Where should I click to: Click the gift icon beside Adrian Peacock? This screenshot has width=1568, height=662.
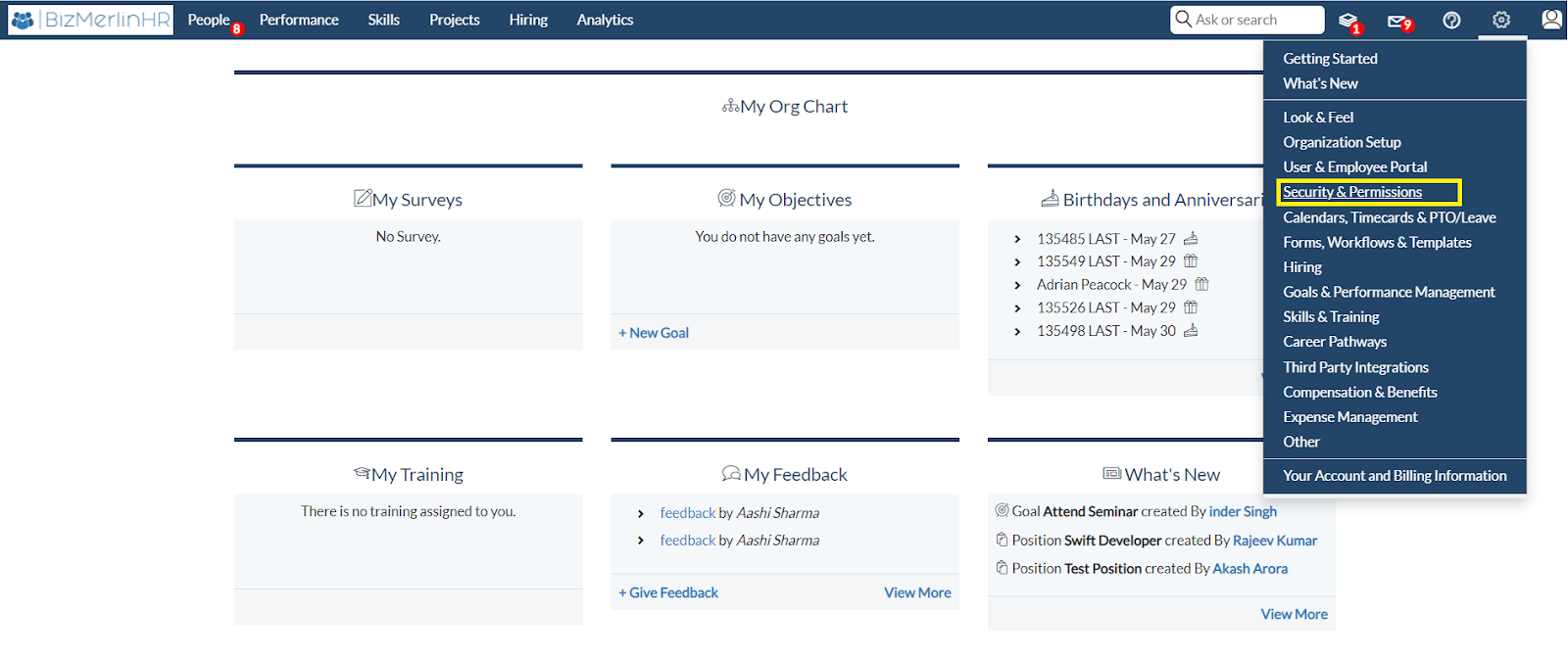click(1201, 284)
